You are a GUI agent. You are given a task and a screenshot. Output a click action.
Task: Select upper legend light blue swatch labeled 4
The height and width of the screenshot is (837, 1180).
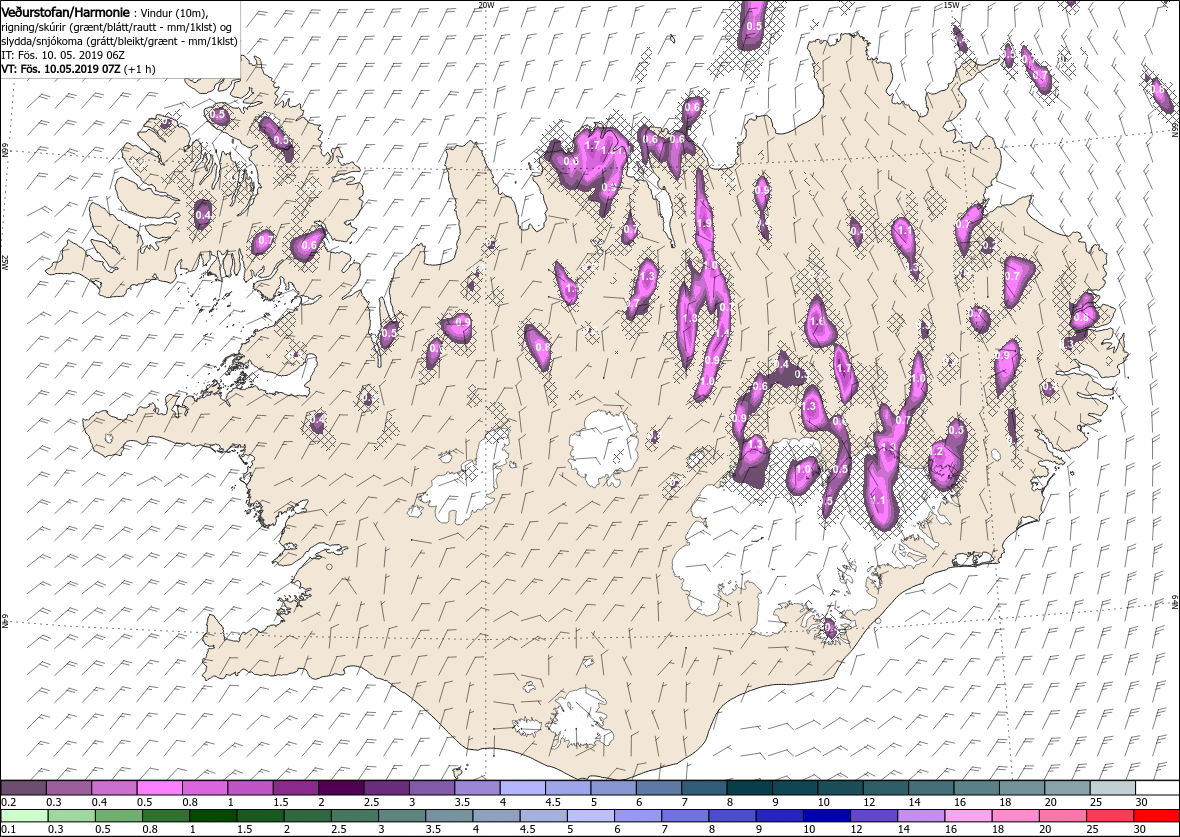point(522,788)
